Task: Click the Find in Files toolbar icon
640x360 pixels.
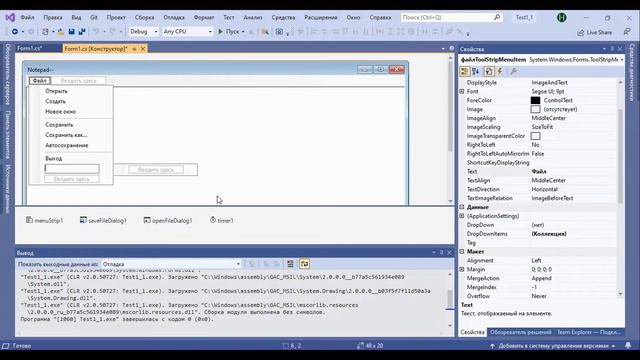Action: [265, 31]
